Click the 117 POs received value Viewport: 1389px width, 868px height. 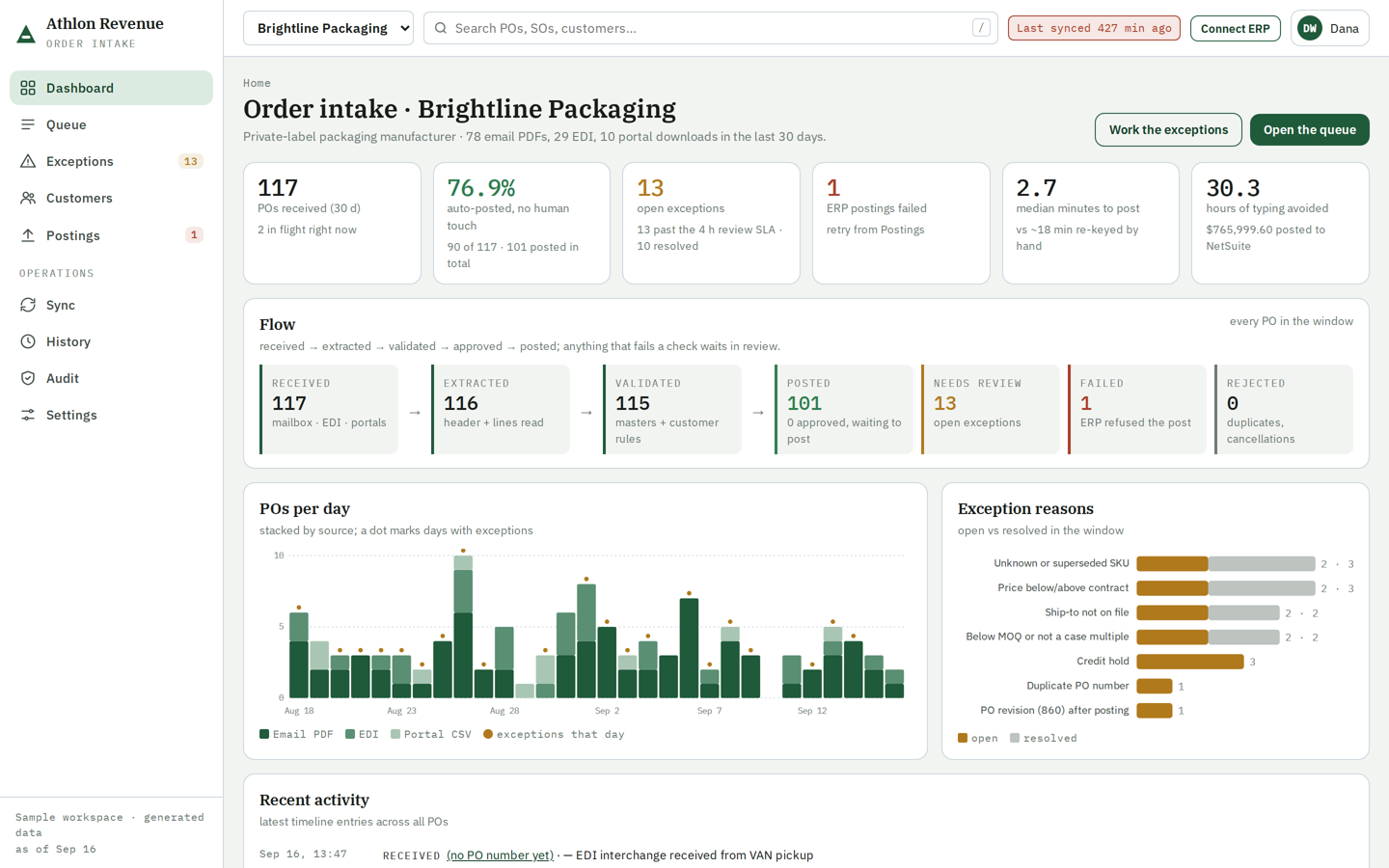(278, 187)
